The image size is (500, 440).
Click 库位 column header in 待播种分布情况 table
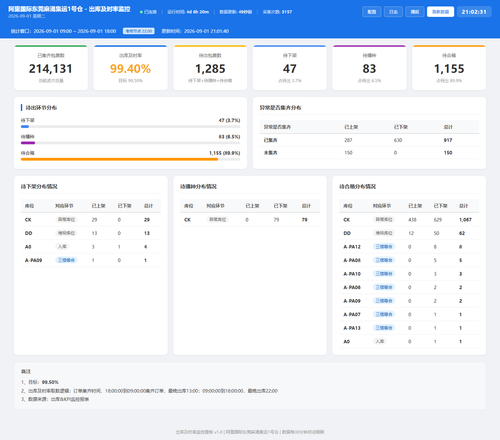click(189, 206)
